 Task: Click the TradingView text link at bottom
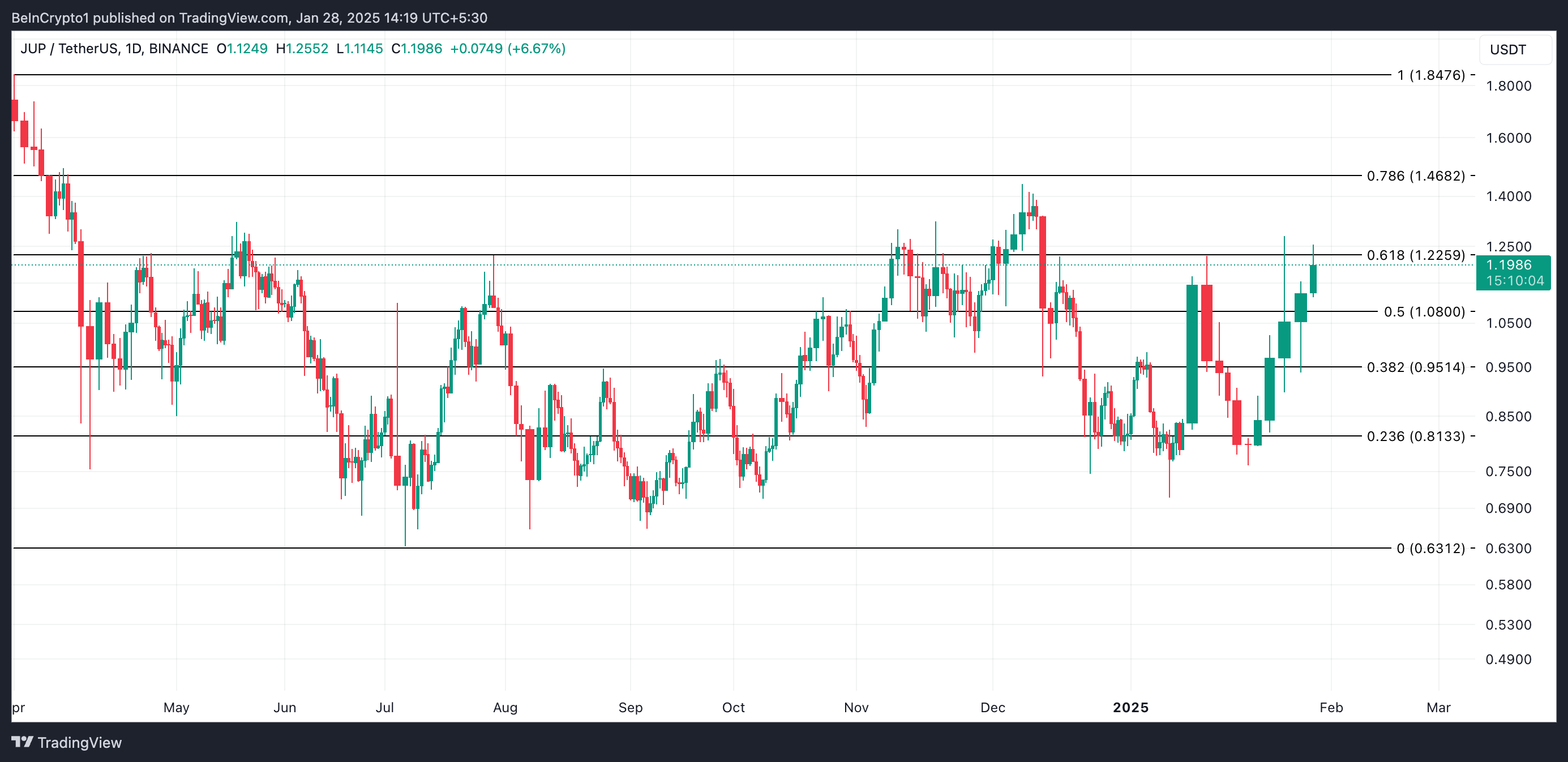pyautogui.click(x=79, y=743)
